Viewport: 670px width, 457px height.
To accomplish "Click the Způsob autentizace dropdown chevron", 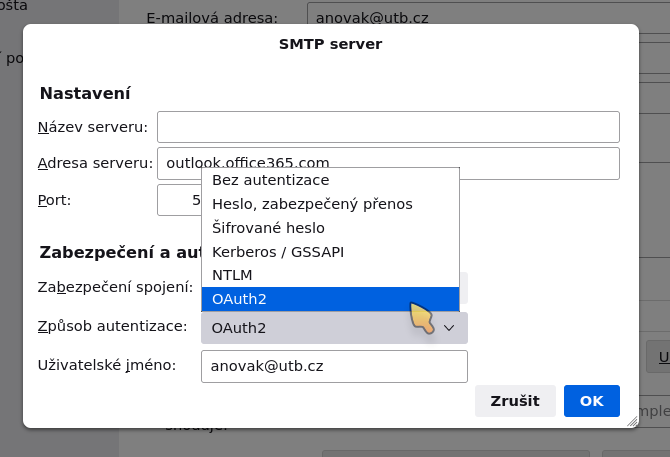I will [x=449, y=328].
